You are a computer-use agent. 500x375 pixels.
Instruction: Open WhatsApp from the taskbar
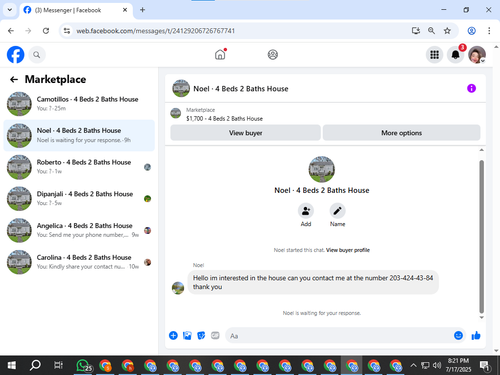point(83,365)
